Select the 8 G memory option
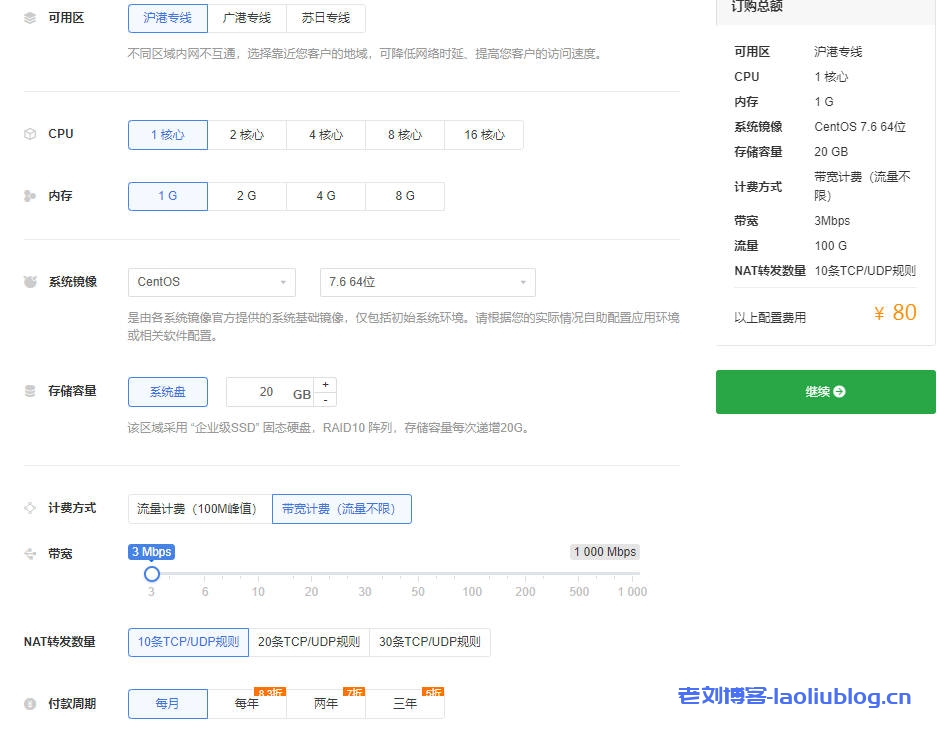Image resolution: width=937 pixels, height=734 pixels. (405, 196)
